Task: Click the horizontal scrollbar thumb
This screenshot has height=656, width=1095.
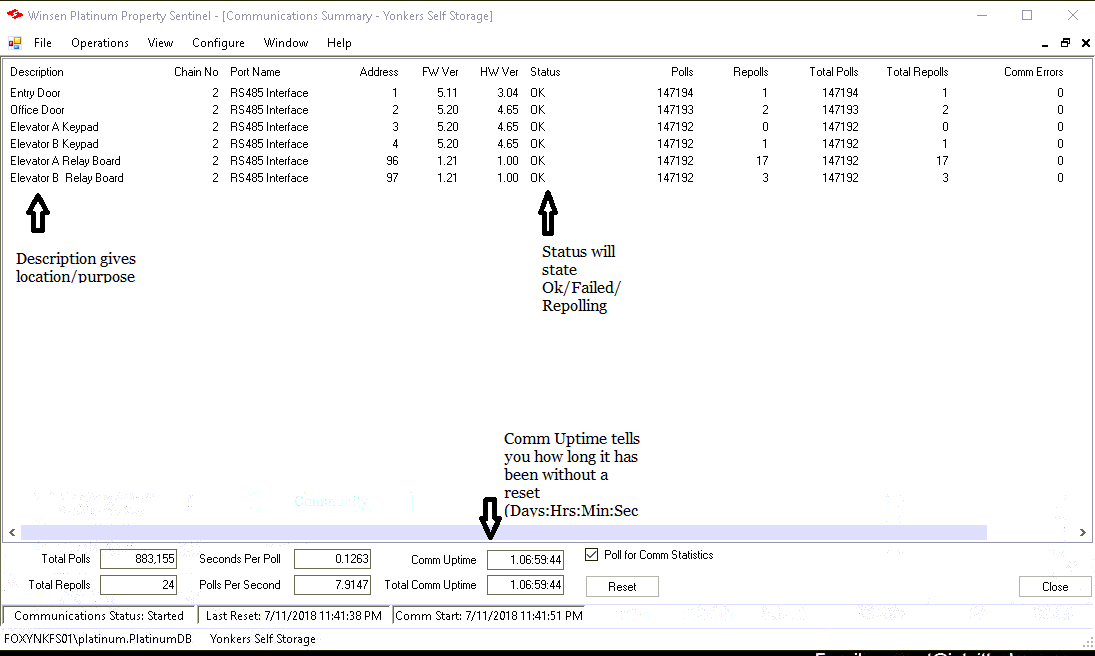Action: point(504,532)
